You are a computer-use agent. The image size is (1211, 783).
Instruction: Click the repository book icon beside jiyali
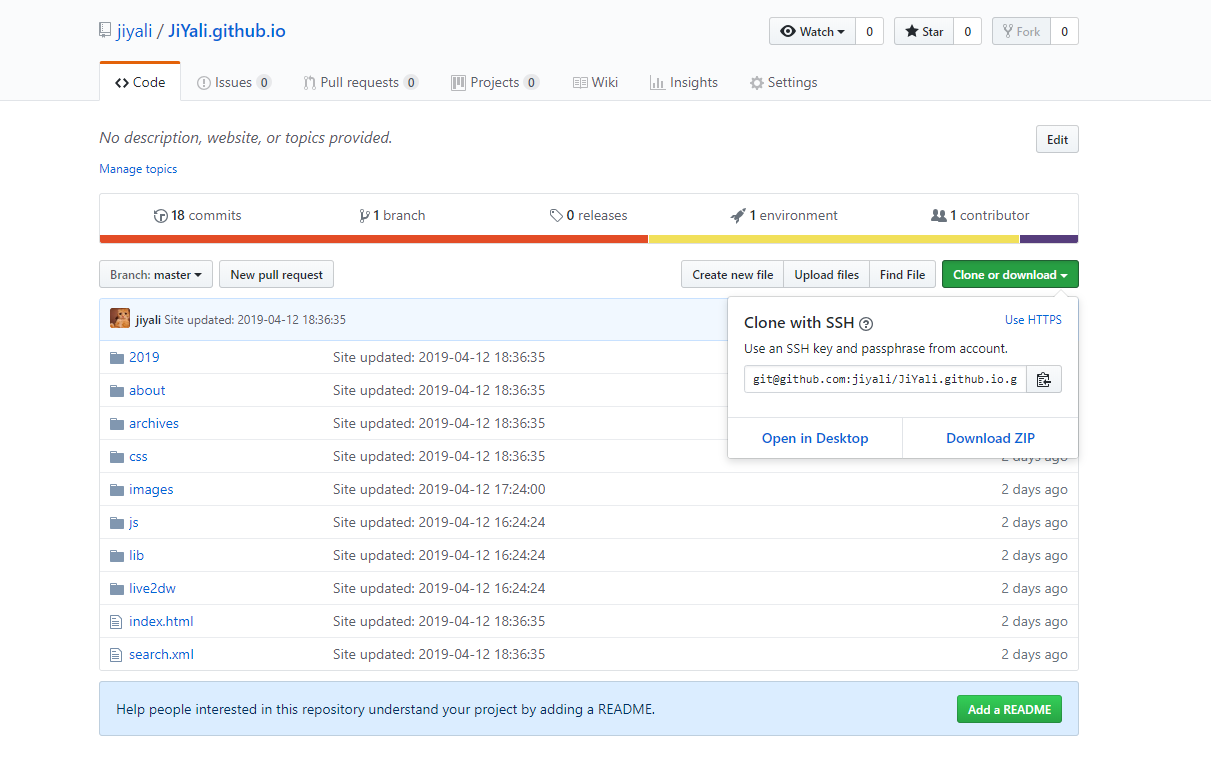[105, 31]
